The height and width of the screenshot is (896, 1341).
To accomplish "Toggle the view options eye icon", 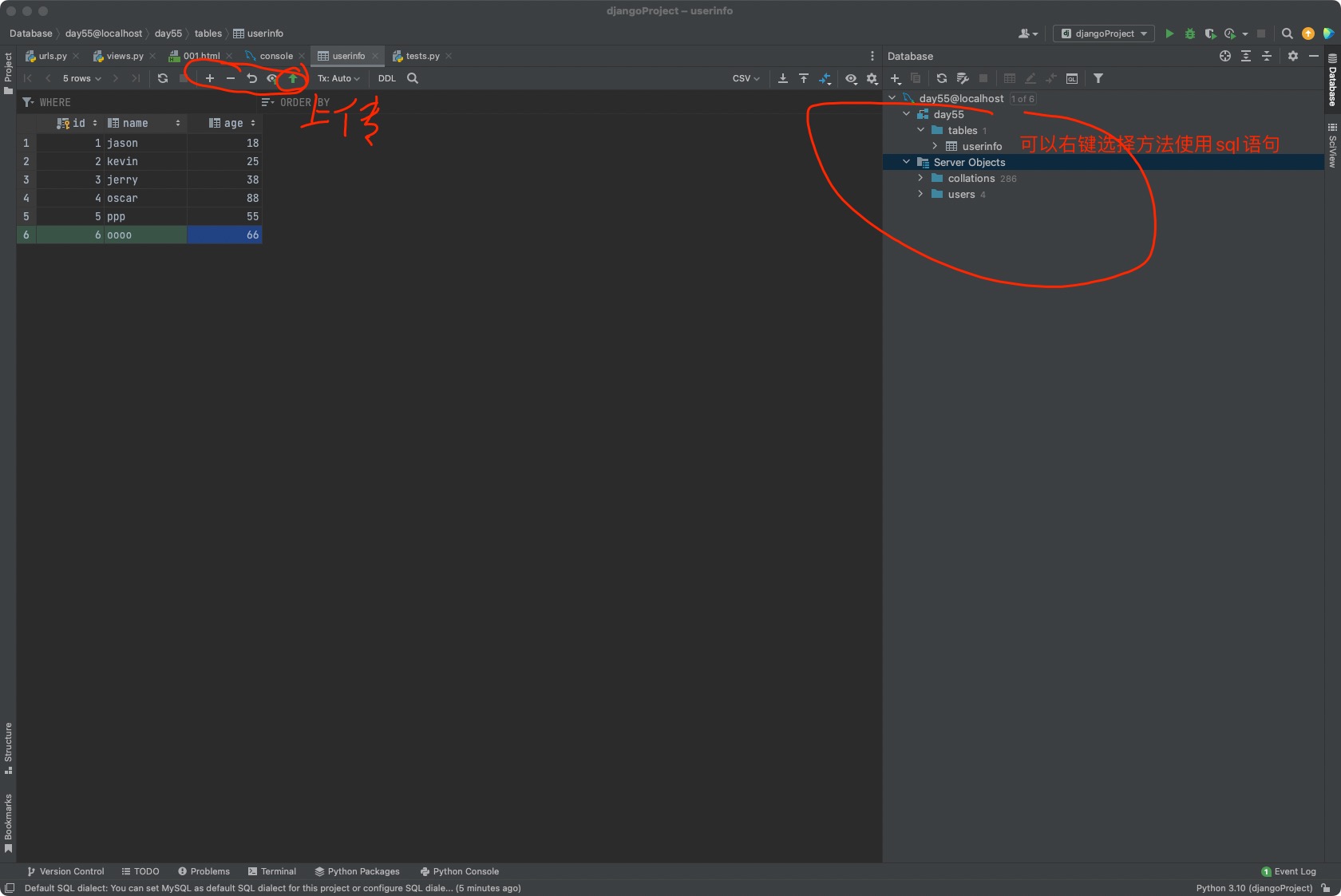I will tap(852, 78).
